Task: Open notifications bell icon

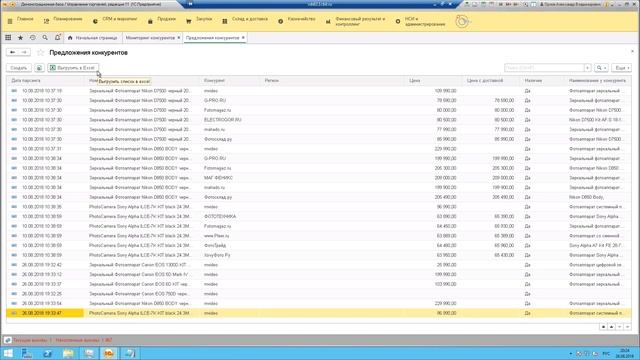Action: click(58, 38)
